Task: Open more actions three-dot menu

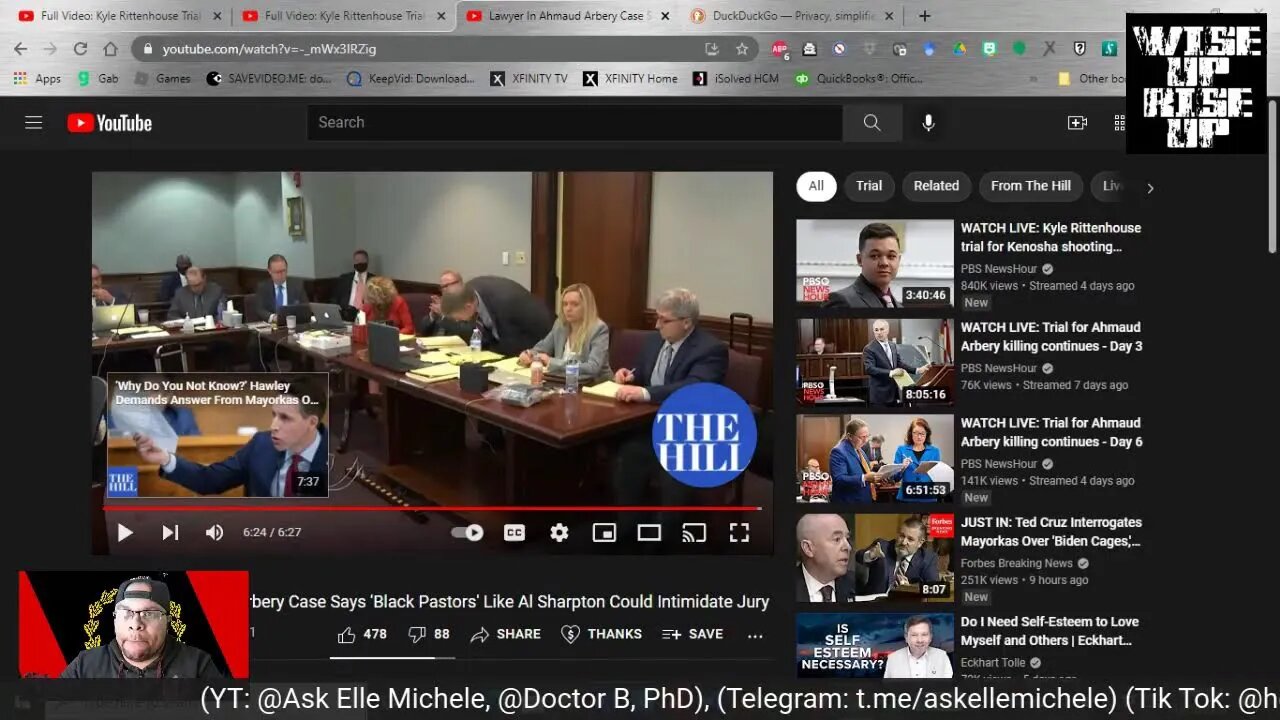Action: (x=755, y=634)
